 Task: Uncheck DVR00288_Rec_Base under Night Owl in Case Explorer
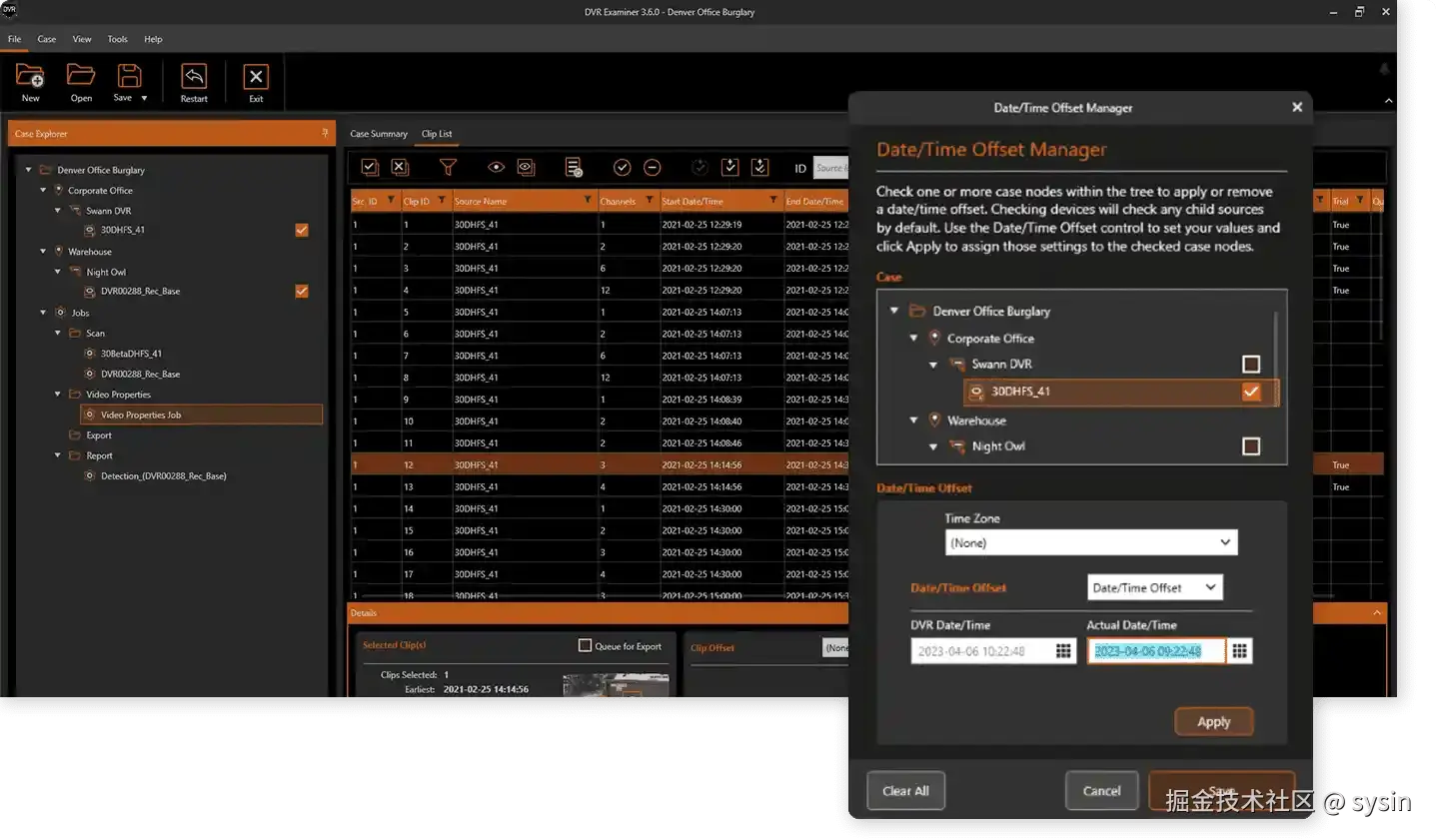point(302,292)
